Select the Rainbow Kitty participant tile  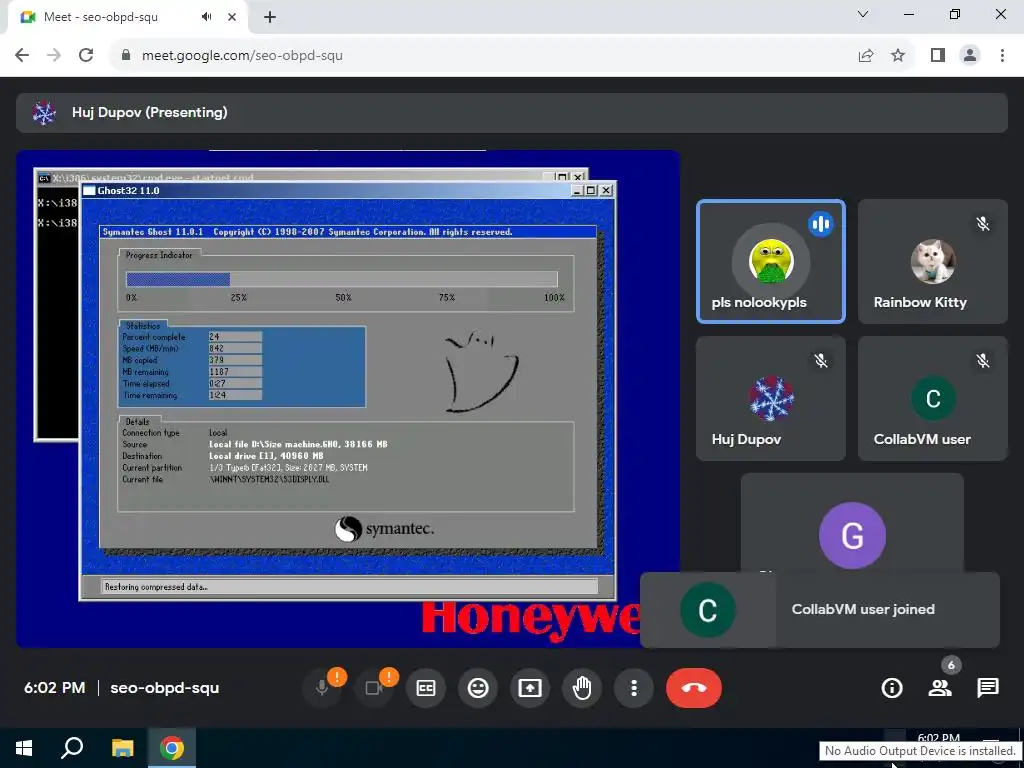[933, 261]
